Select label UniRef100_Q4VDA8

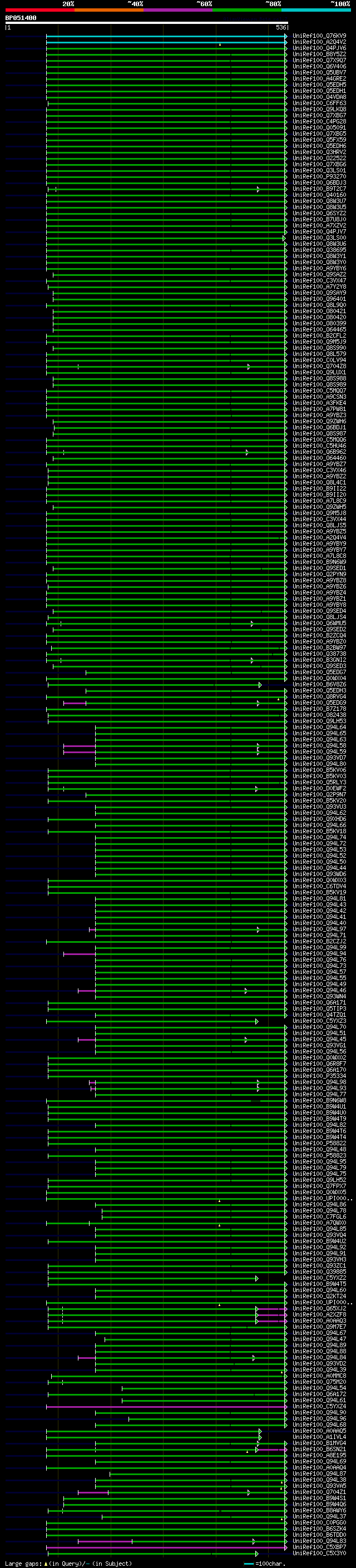pyautogui.click(x=319, y=97)
